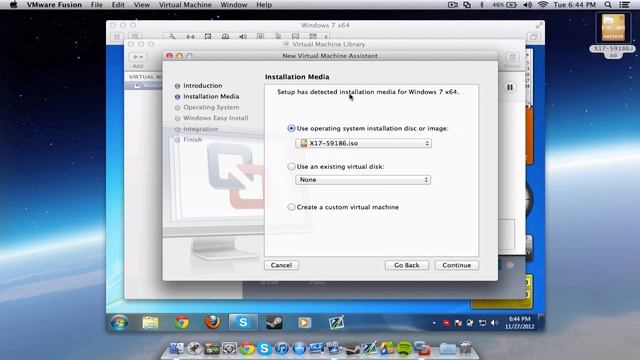Viewport: 640px width, 360px height.
Task: Open Windows Media Player from the taskbar
Action: pos(304,322)
